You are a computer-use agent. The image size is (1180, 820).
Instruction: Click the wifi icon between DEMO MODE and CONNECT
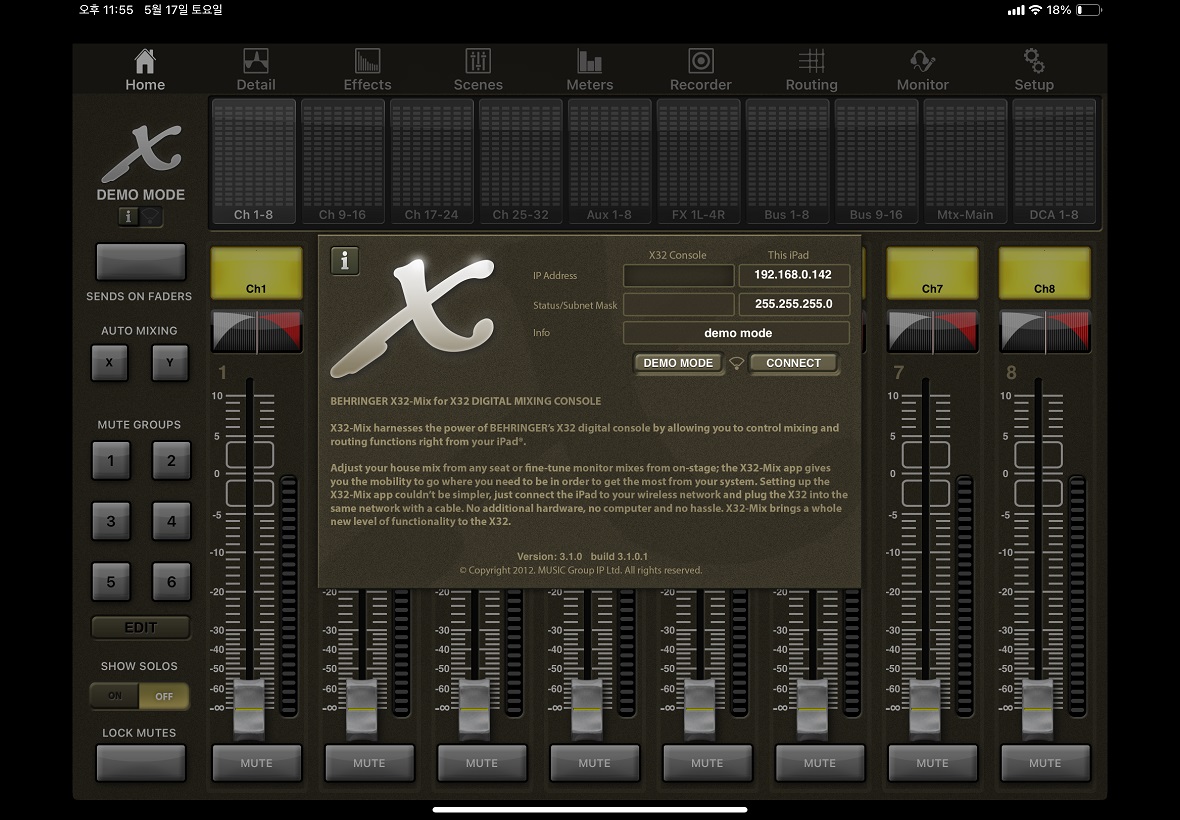pyautogui.click(x=737, y=363)
